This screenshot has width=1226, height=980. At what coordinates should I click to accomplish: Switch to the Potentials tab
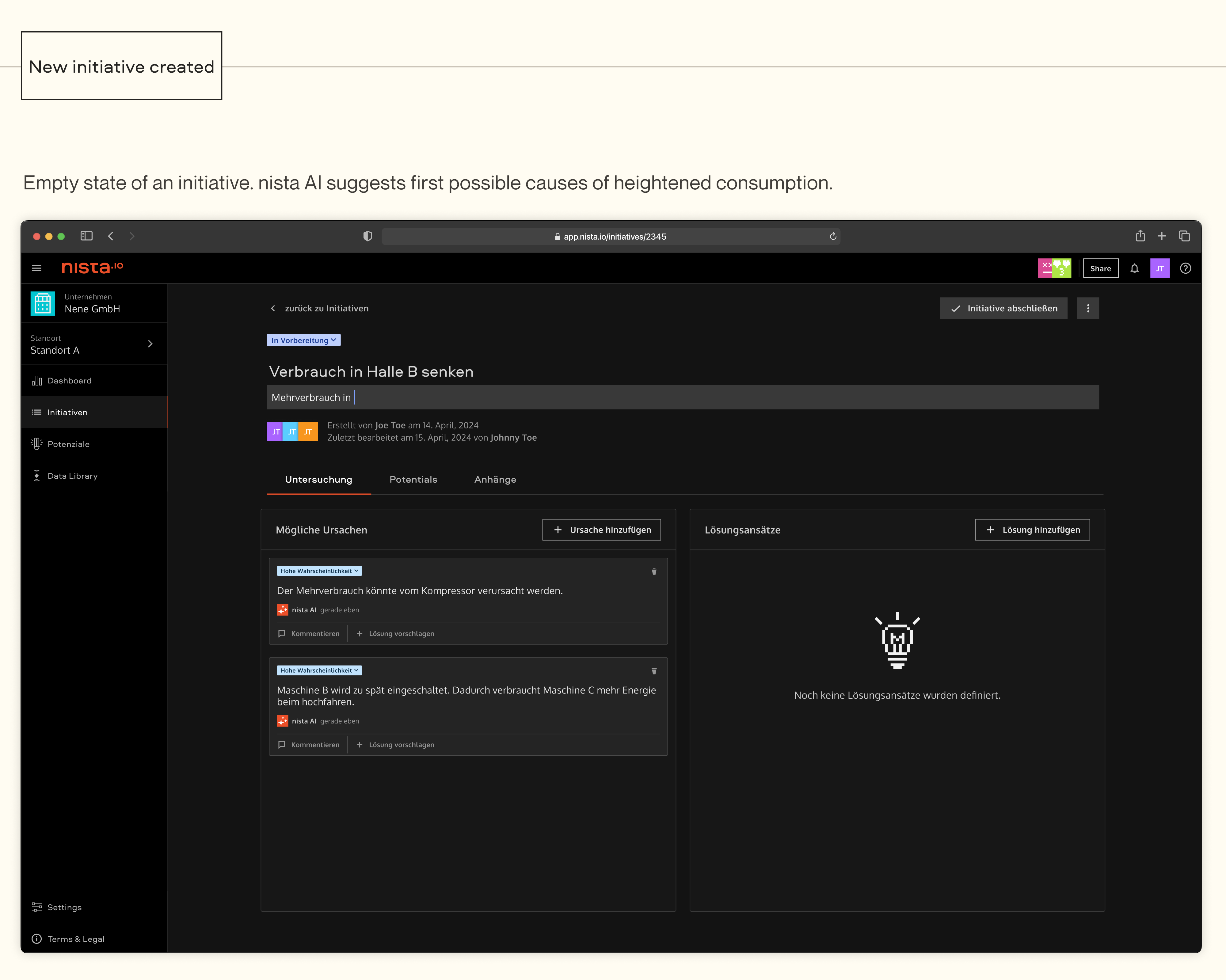coord(413,479)
